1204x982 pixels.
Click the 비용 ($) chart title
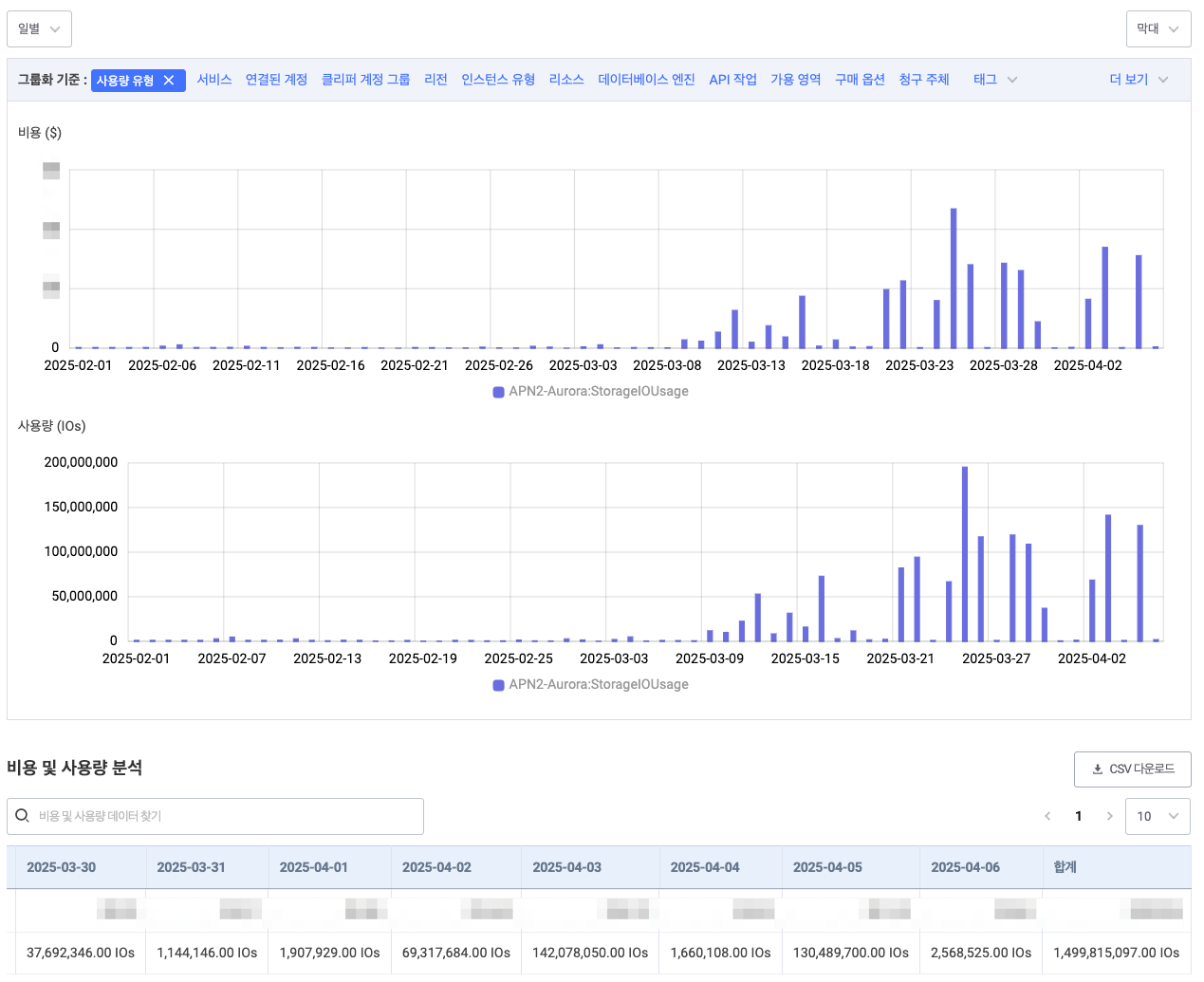pos(40,133)
